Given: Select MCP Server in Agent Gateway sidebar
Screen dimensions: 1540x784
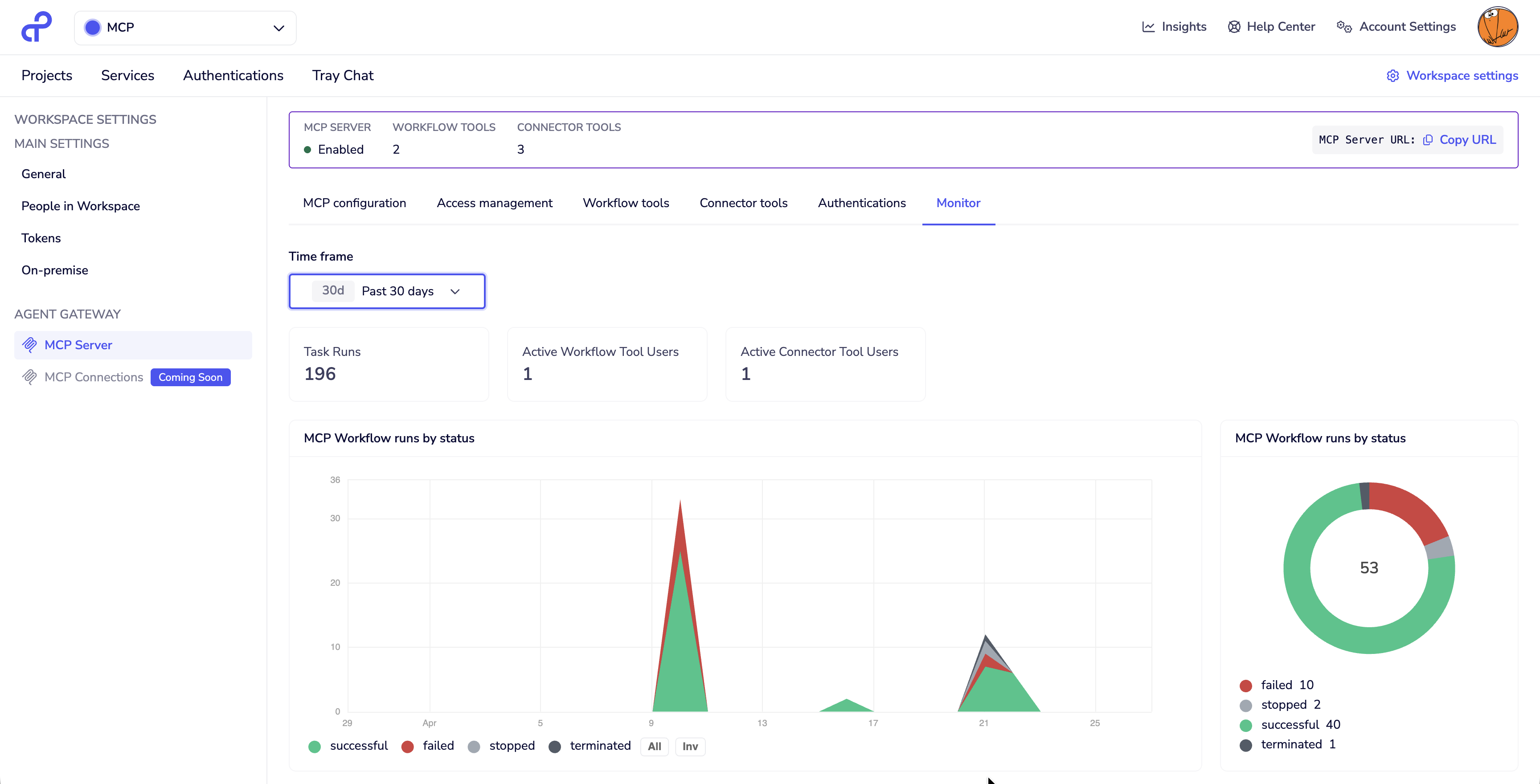Looking at the screenshot, I should (133, 345).
